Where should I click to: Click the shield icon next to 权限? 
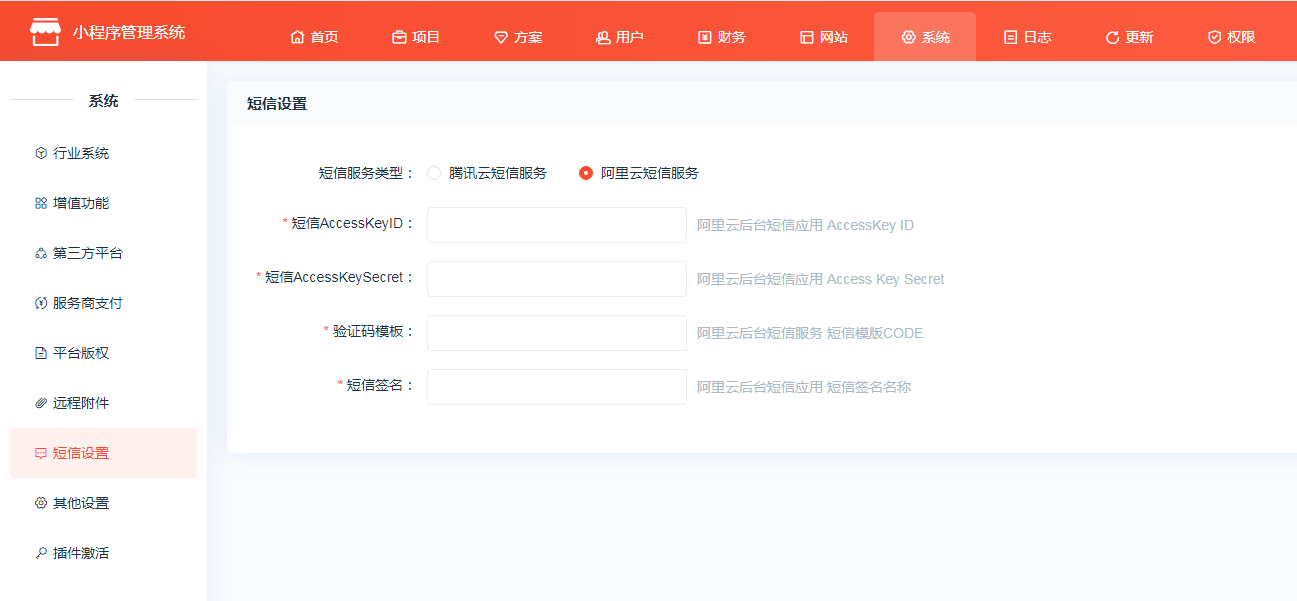click(1214, 37)
